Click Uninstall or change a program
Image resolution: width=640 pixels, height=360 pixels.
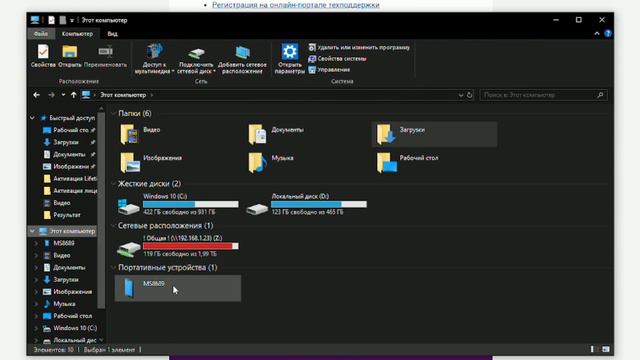click(359, 47)
